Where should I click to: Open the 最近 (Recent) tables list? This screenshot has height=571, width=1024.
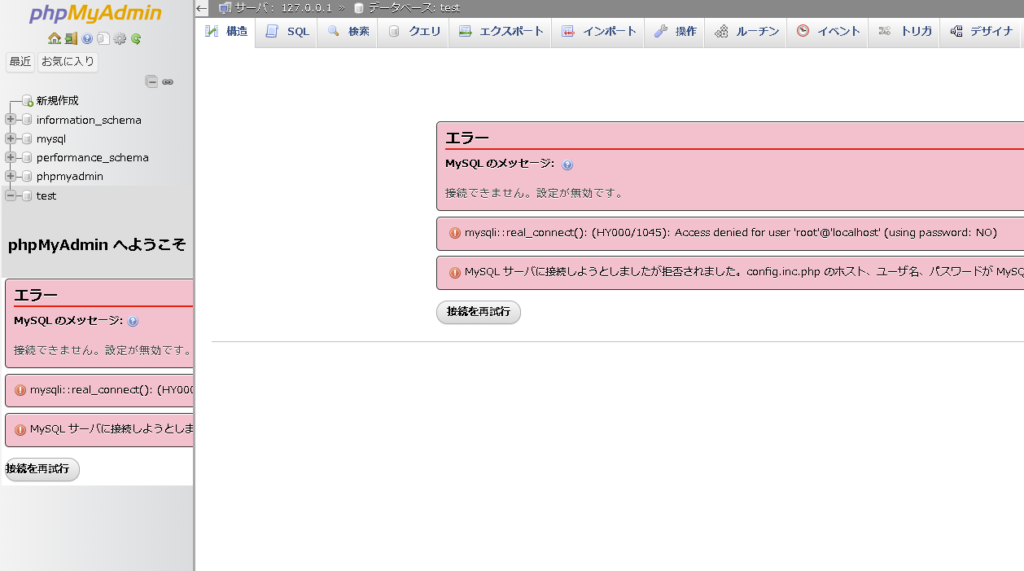coord(20,61)
